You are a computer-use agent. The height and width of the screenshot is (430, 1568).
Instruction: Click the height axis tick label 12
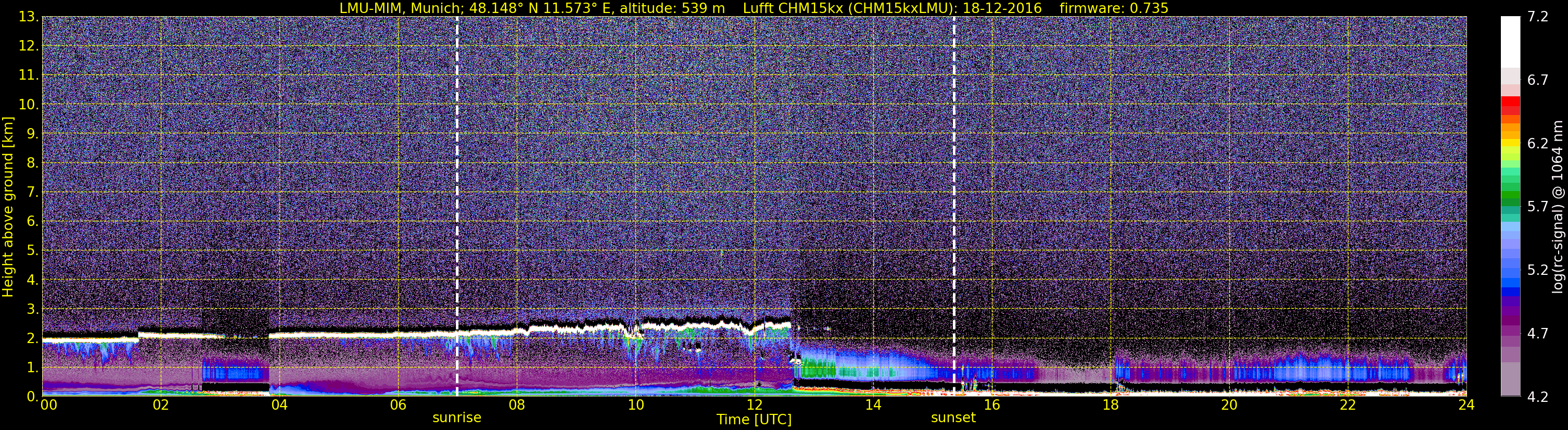28,46
